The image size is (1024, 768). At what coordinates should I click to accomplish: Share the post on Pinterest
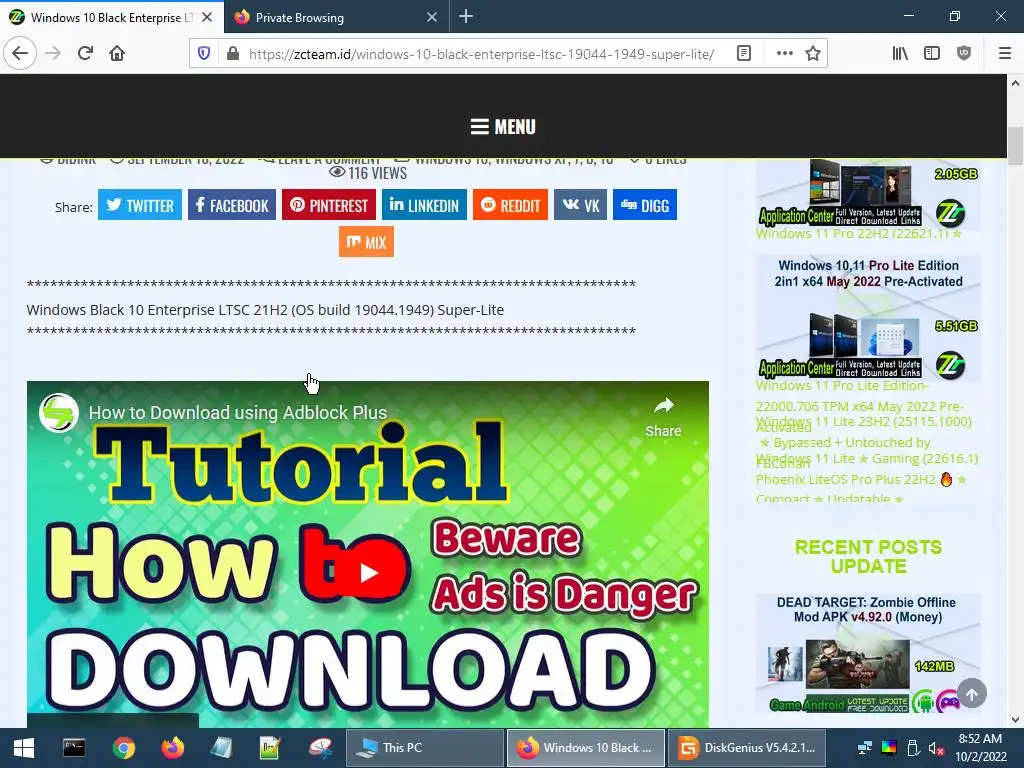coord(329,205)
